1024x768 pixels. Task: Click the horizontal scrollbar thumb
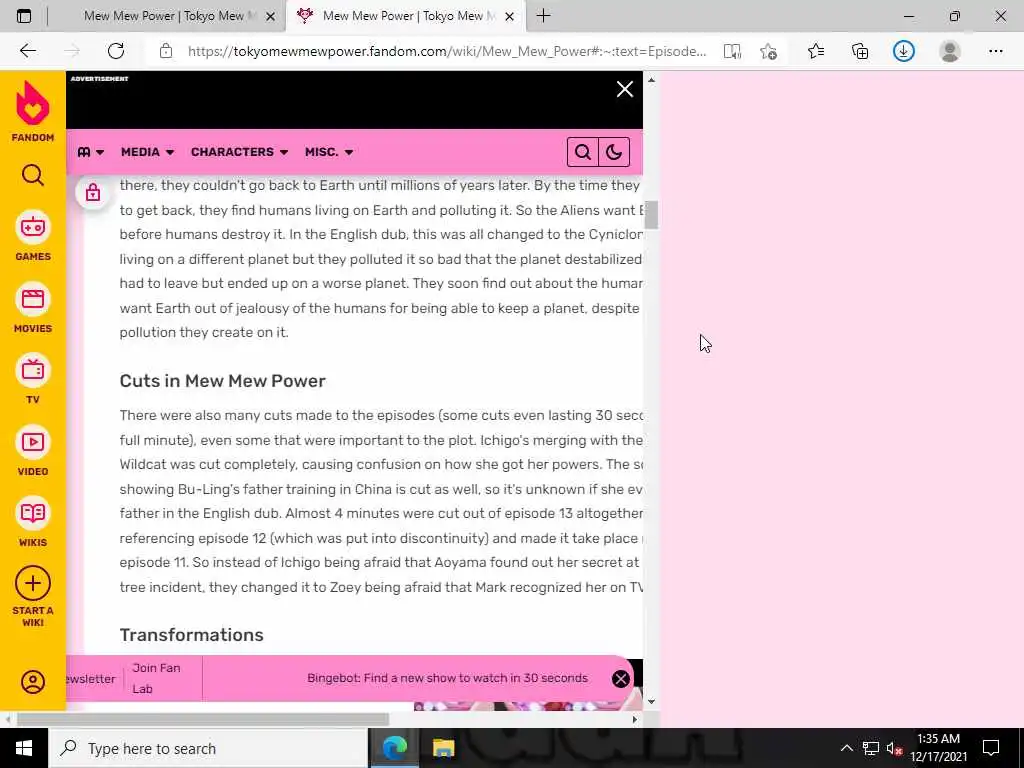(x=203, y=720)
